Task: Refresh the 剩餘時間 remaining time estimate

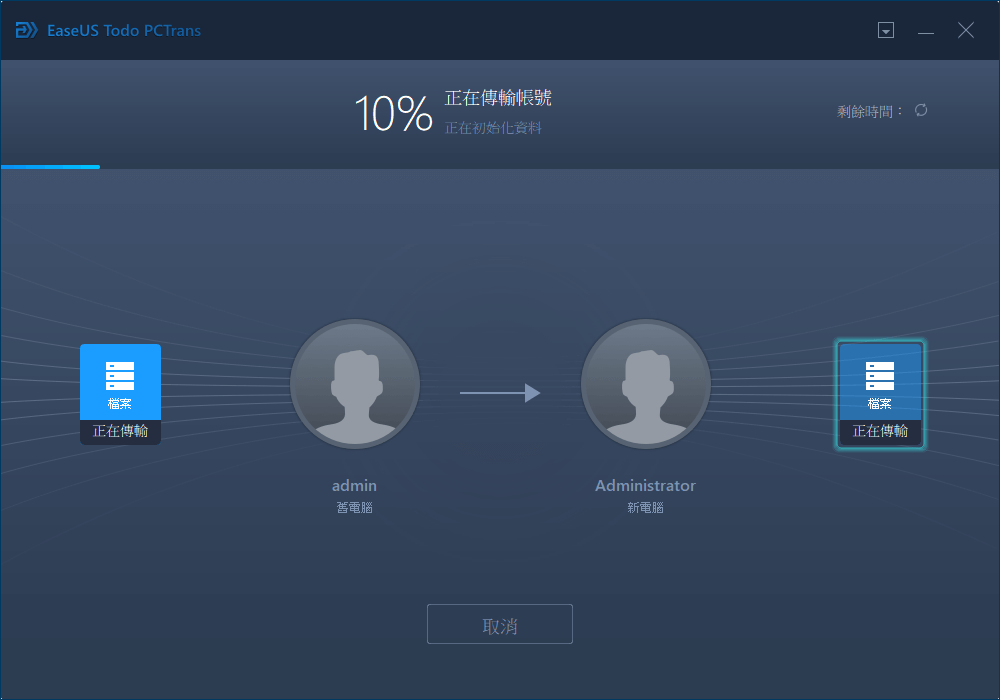Action: pyautogui.click(x=920, y=110)
